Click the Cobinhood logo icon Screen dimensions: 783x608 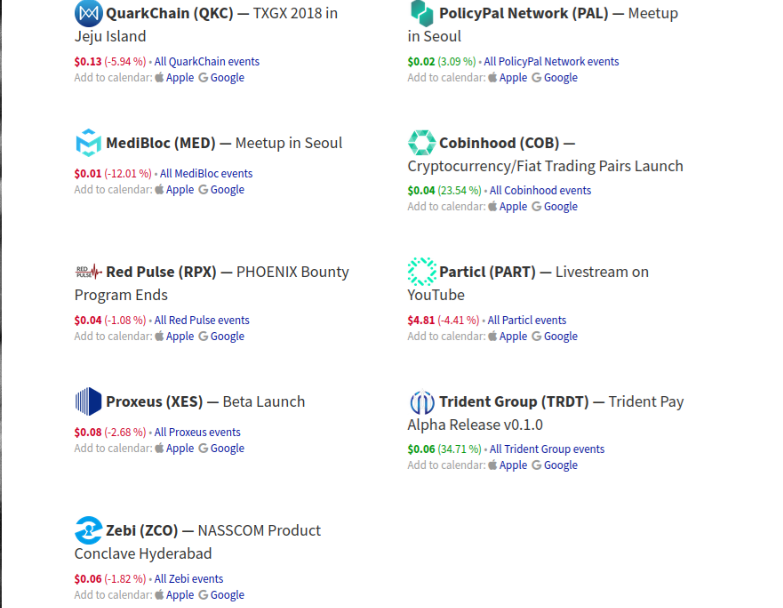421,143
